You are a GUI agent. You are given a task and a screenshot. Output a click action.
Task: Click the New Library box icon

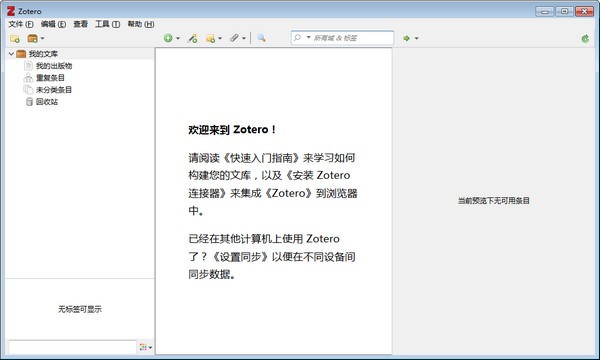pyautogui.click(x=33, y=38)
